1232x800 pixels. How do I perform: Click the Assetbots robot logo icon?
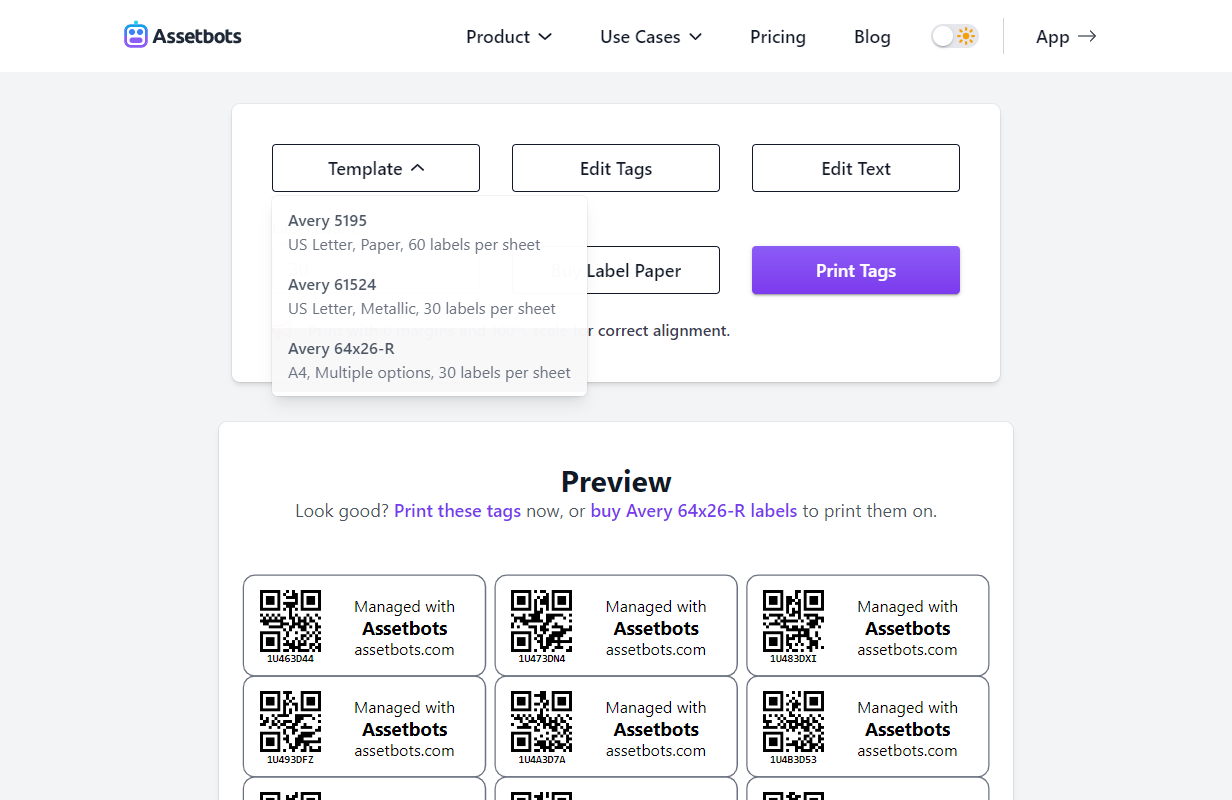[135, 36]
